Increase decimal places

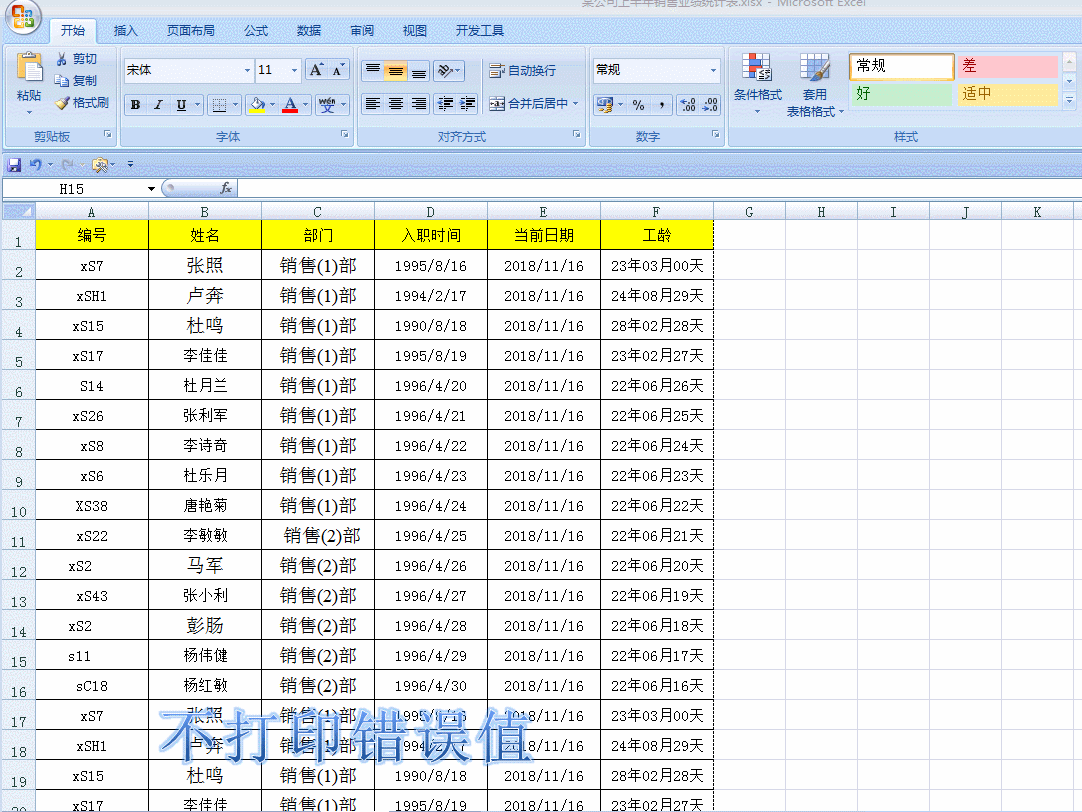[x=688, y=105]
